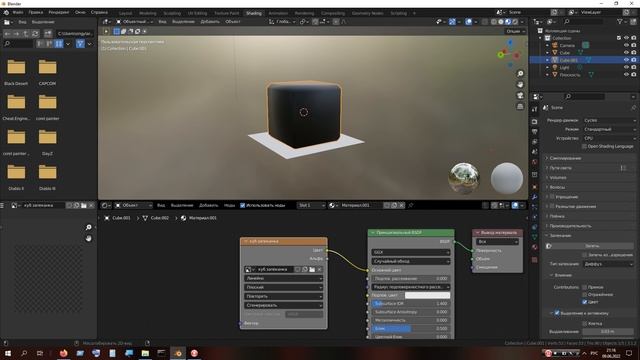Select rendered viewport shading sphere icon
Image resolution: width=640 pixels, height=360 pixels.
515,22
